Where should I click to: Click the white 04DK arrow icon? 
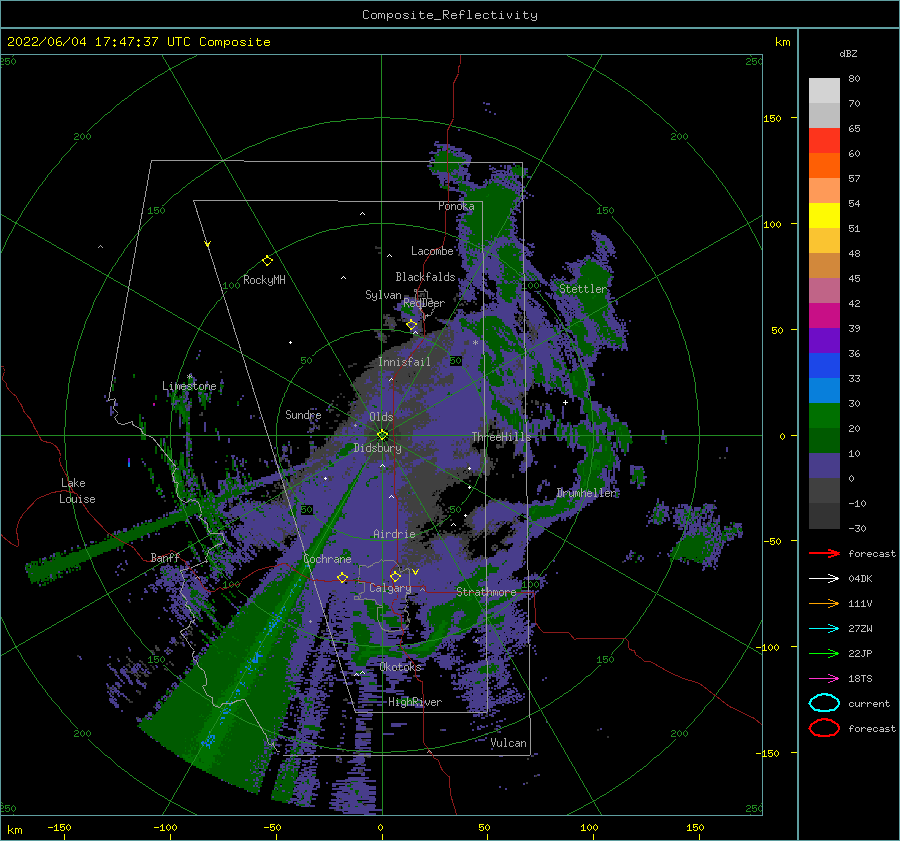pyautogui.click(x=824, y=579)
